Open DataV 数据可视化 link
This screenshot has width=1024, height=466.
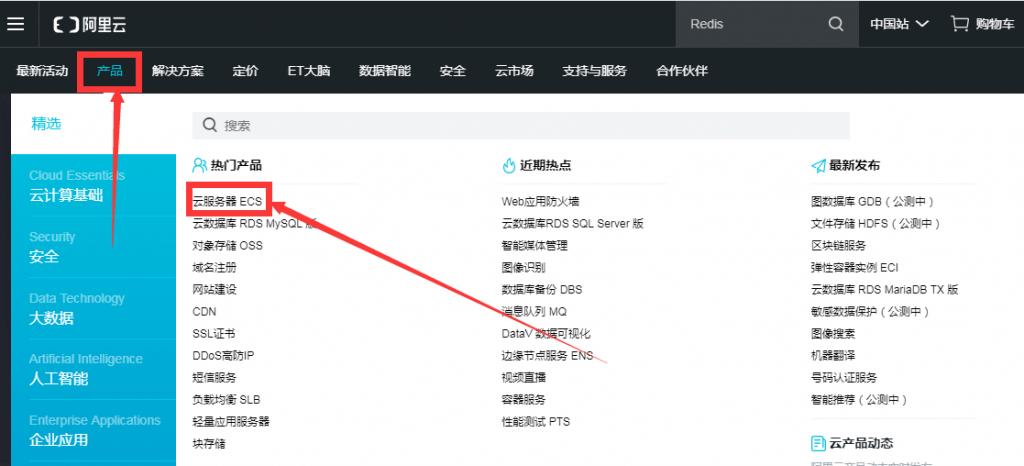pos(546,334)
